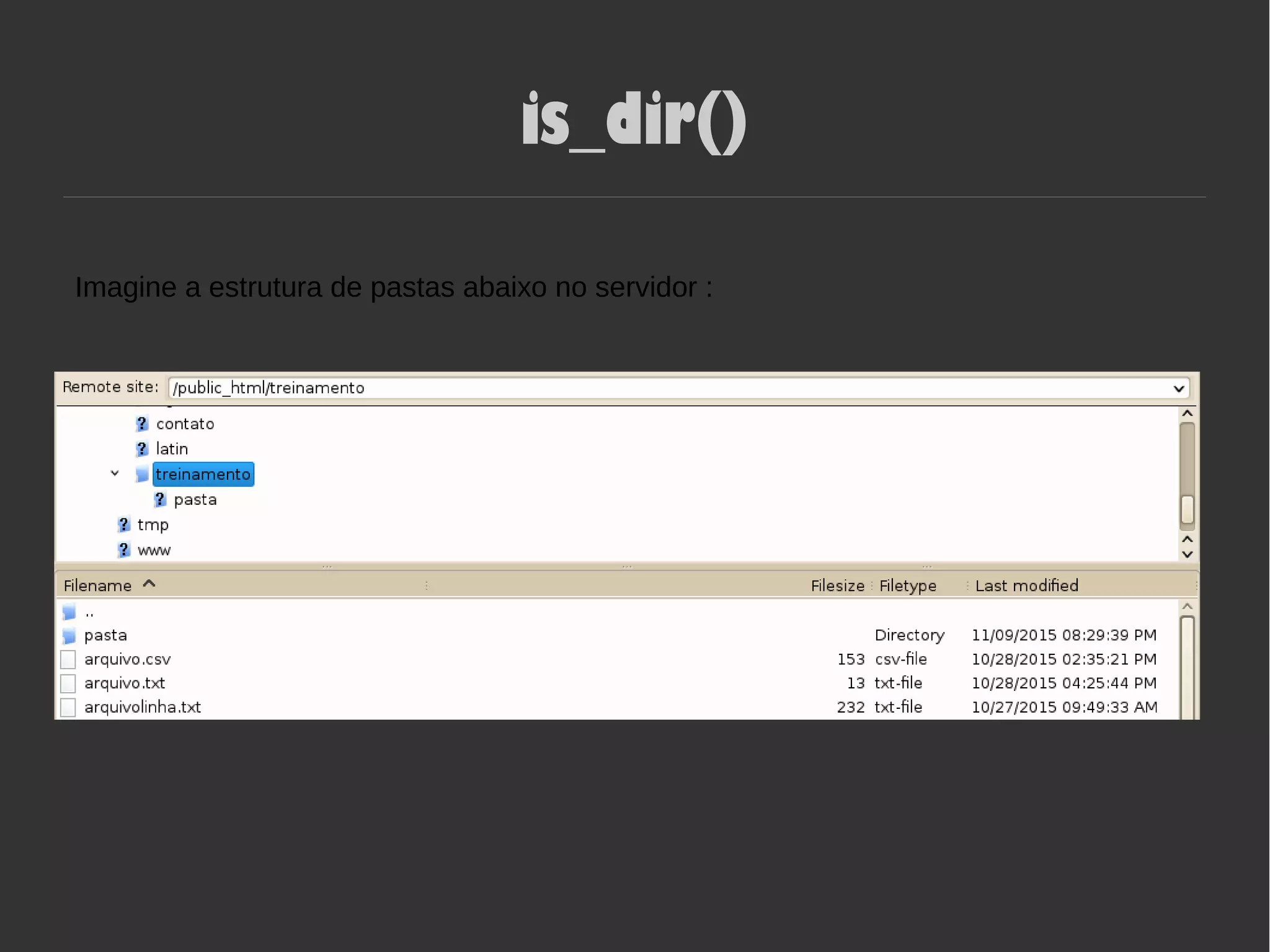Select the tmp folder in tree
Screen dimensions: 1270x952
153,525
